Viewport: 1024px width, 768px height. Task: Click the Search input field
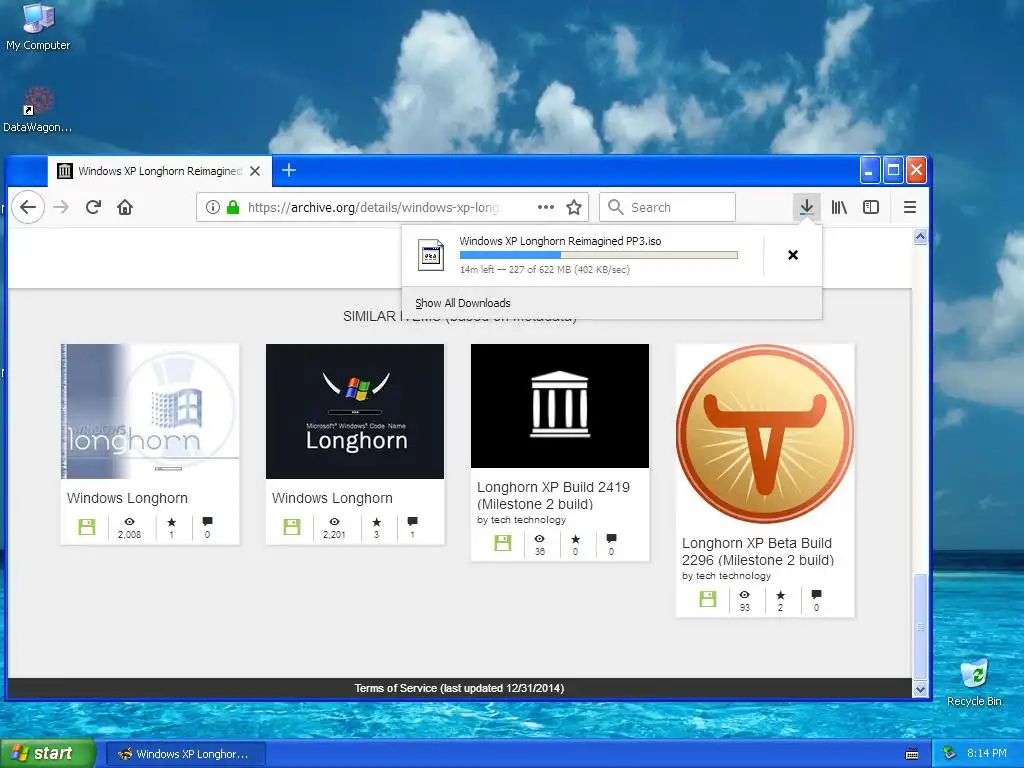(667, 208)
